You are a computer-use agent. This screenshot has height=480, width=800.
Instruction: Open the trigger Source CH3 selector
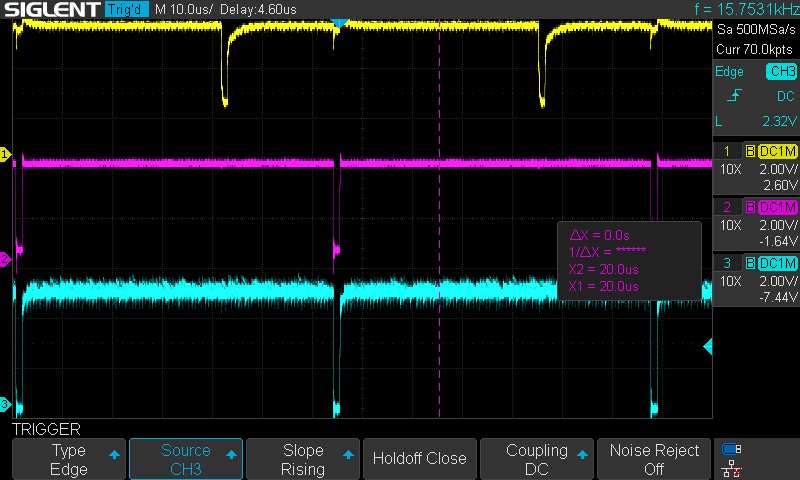pos(186,459)
